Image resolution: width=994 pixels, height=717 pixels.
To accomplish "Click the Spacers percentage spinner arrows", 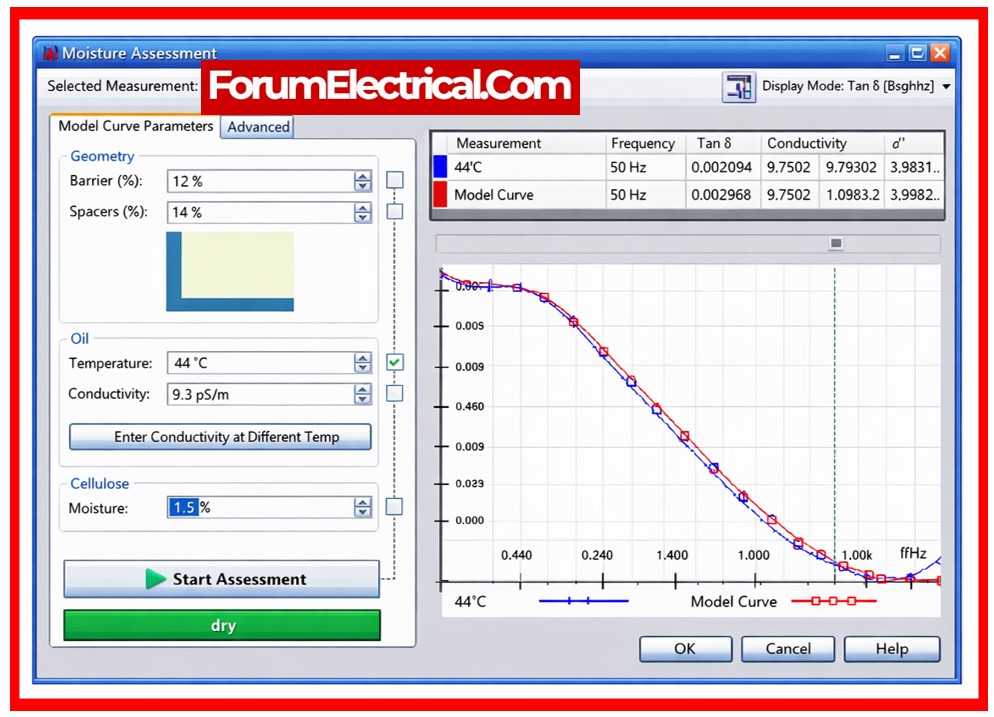I will click(362, 213).
